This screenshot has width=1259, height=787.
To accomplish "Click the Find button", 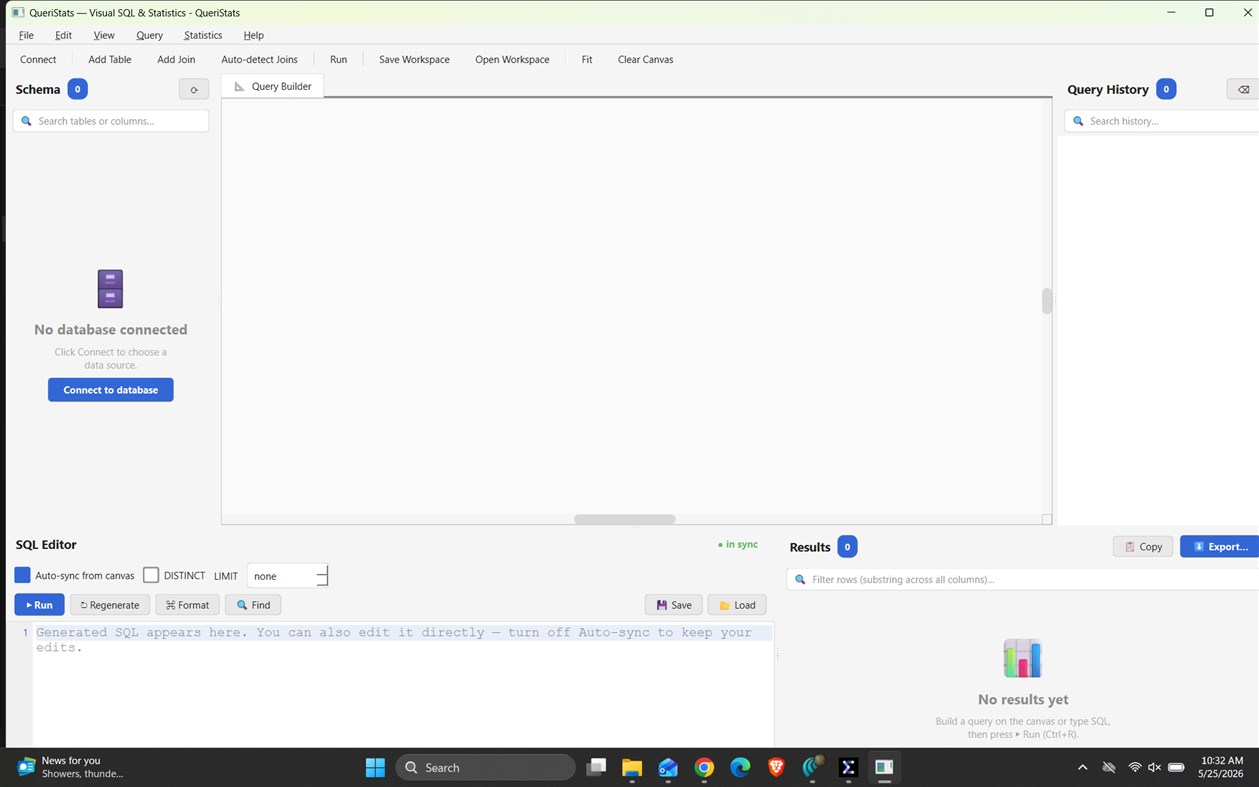I will tap(253, 604).
